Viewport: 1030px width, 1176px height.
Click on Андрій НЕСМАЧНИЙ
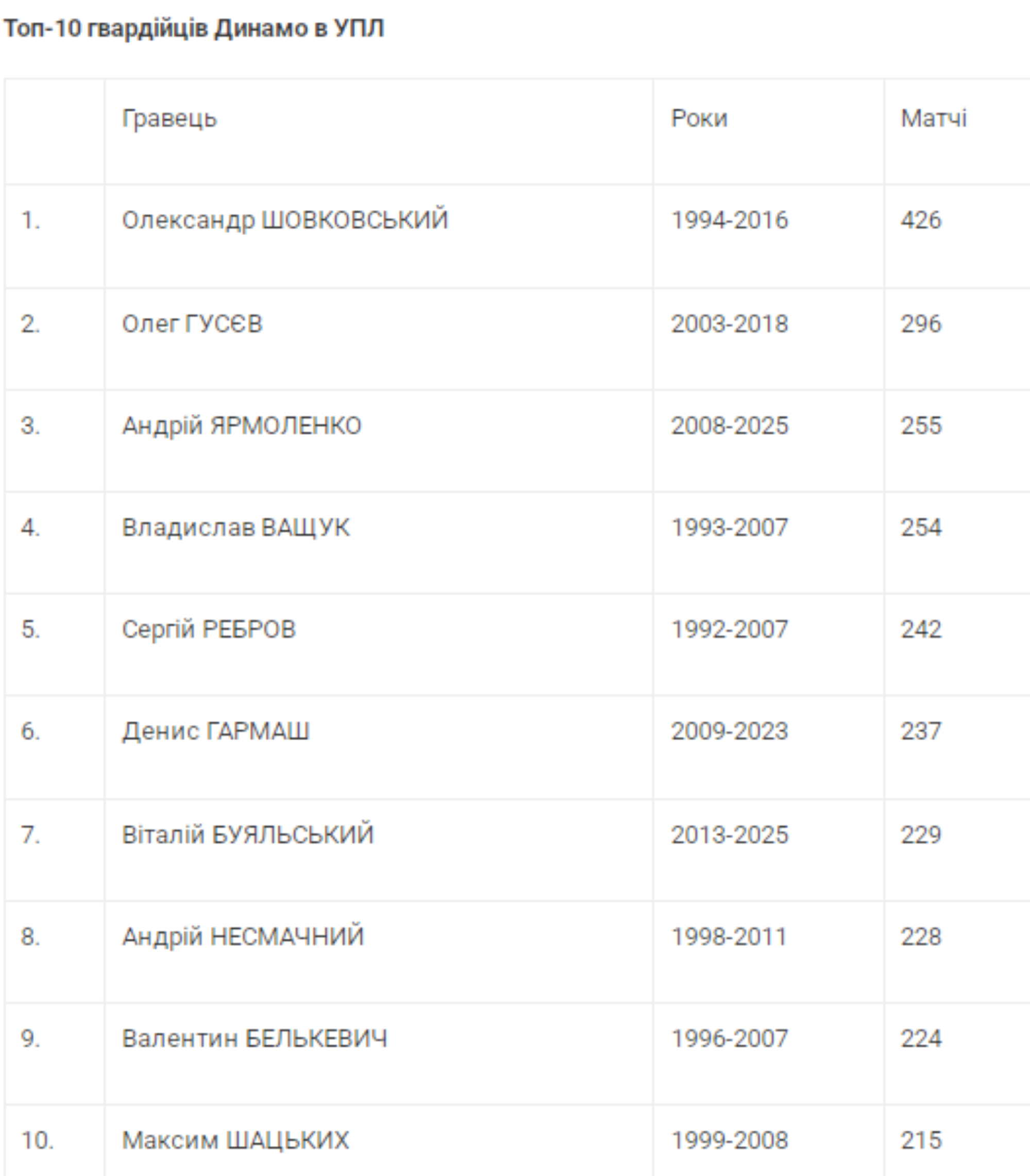pos(243,937)
